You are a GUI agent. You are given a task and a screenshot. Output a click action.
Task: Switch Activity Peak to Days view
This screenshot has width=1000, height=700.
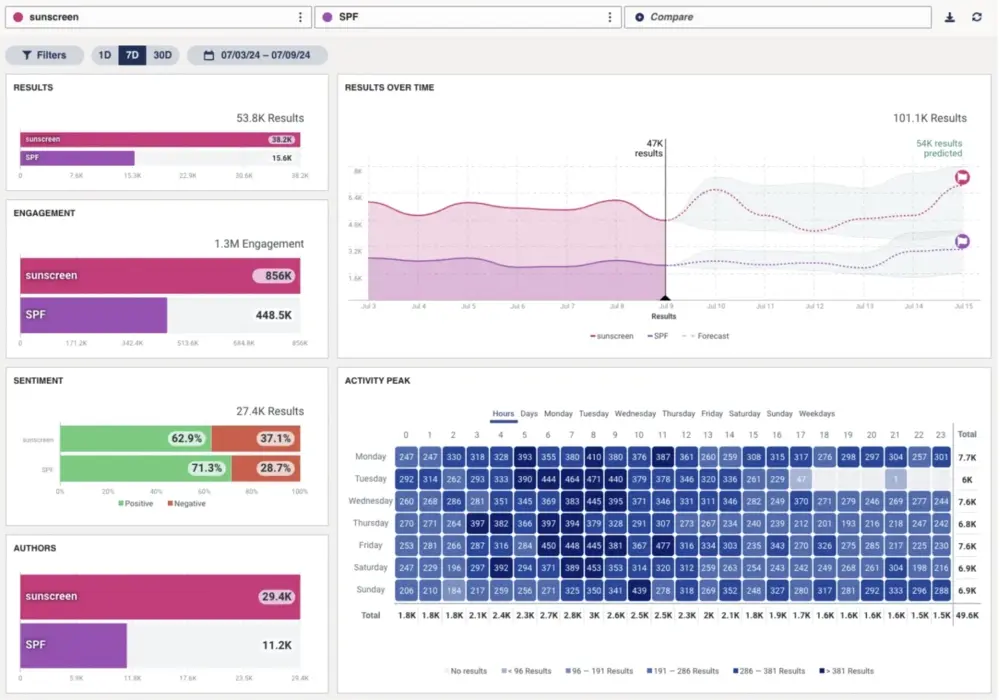click(529, 413)
